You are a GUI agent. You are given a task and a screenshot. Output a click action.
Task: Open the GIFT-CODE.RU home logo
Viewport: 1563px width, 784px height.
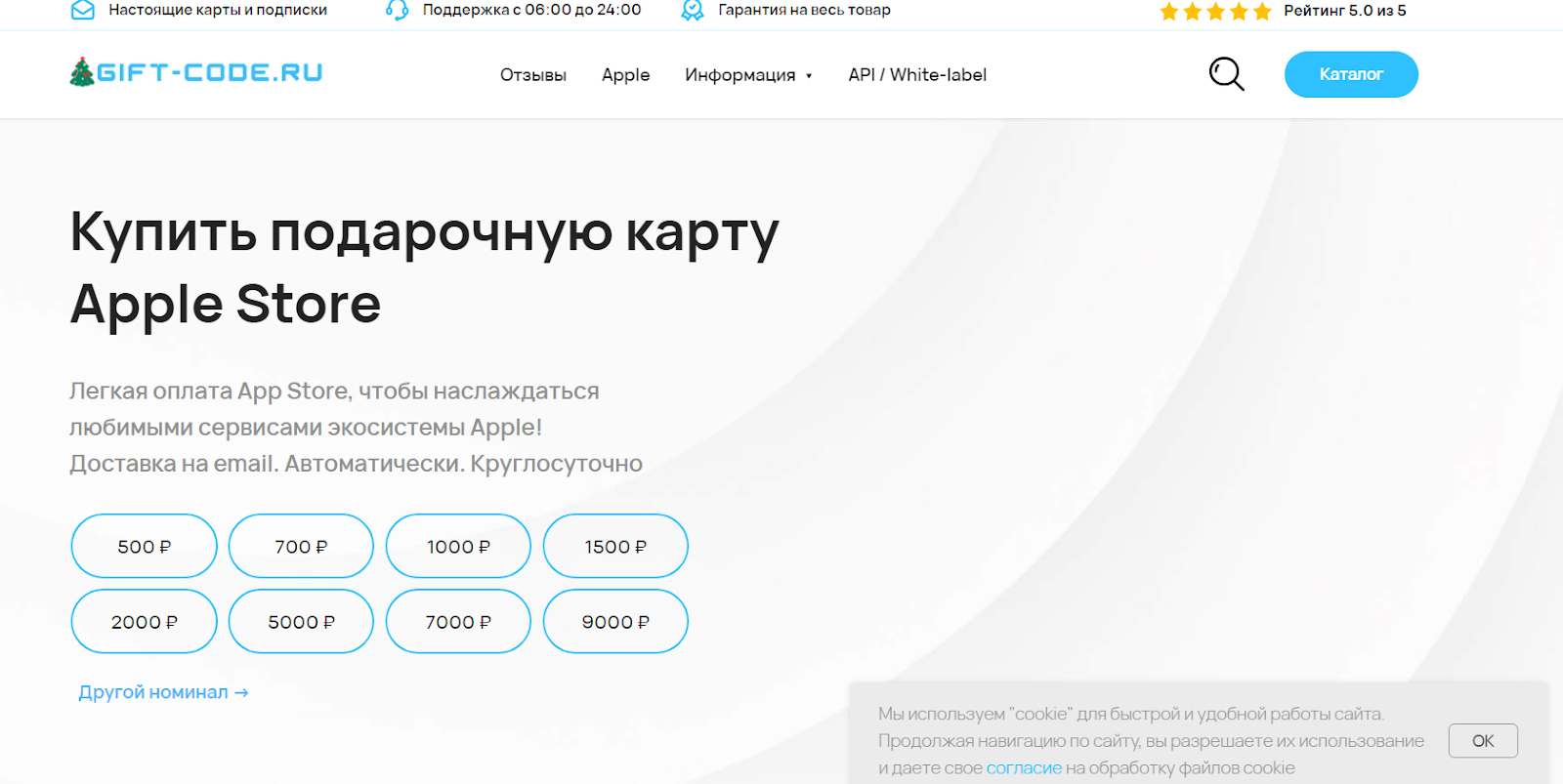pos(209,73)
